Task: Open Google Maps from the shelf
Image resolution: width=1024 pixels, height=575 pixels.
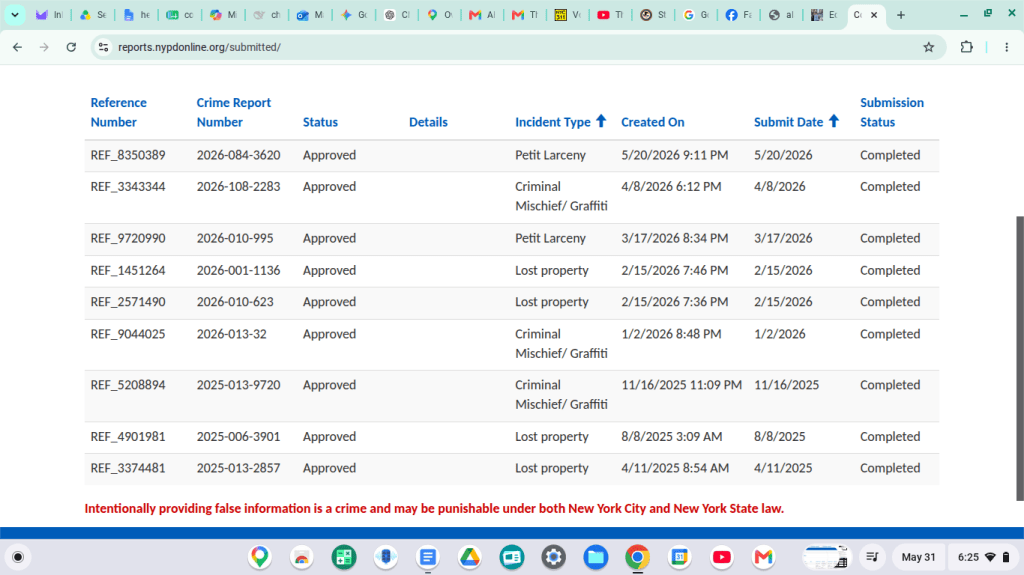Action: coord(260,557)
